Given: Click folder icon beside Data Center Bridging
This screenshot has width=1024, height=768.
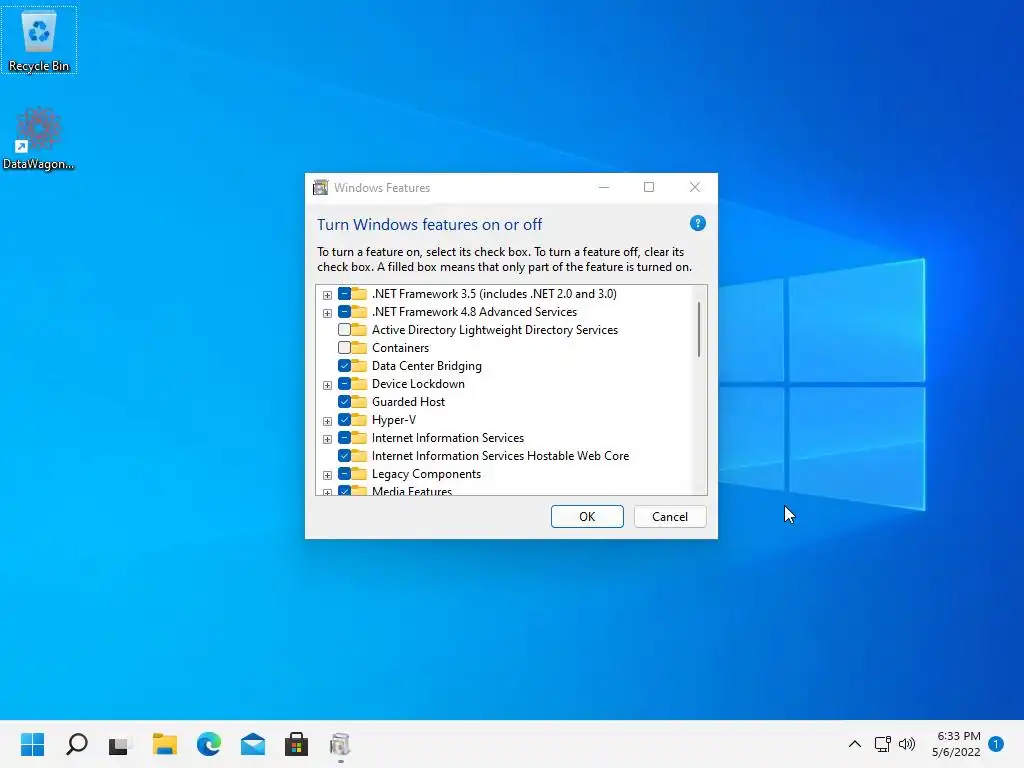Looking at the screenshot, I should click(x=359, y=366).
